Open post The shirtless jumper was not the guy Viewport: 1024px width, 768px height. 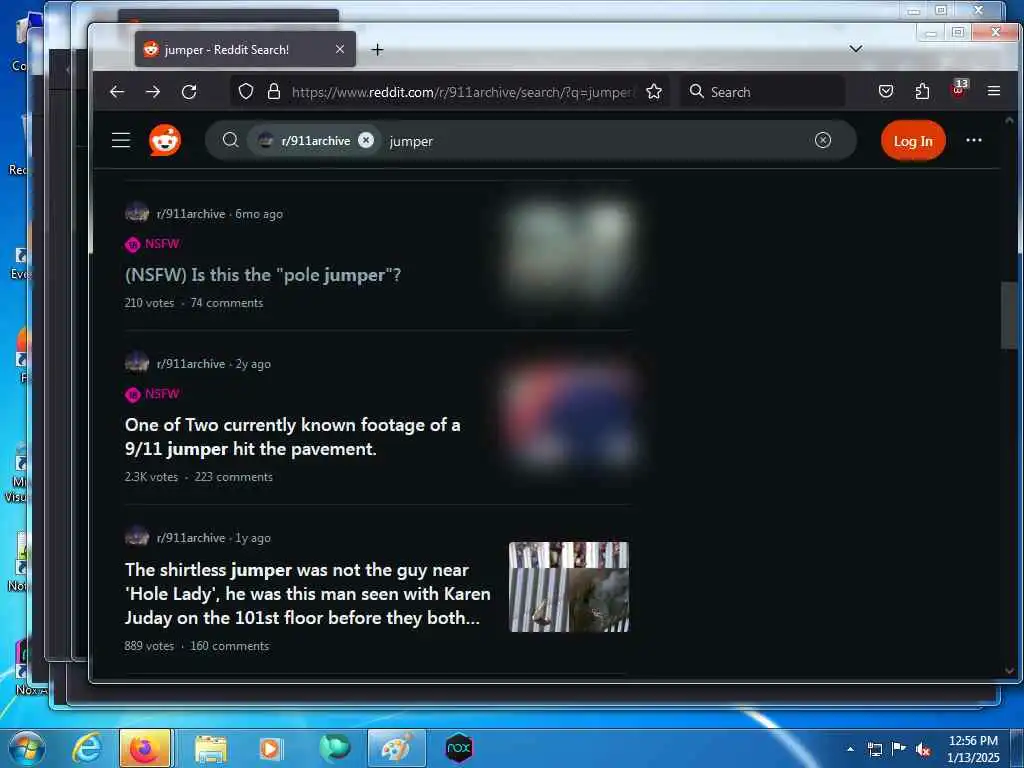[308, 594]
